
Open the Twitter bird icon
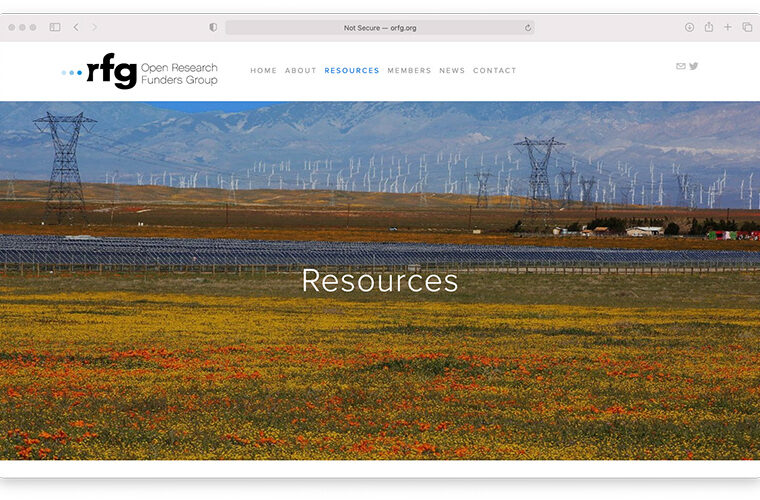click(x=694, y=66)
